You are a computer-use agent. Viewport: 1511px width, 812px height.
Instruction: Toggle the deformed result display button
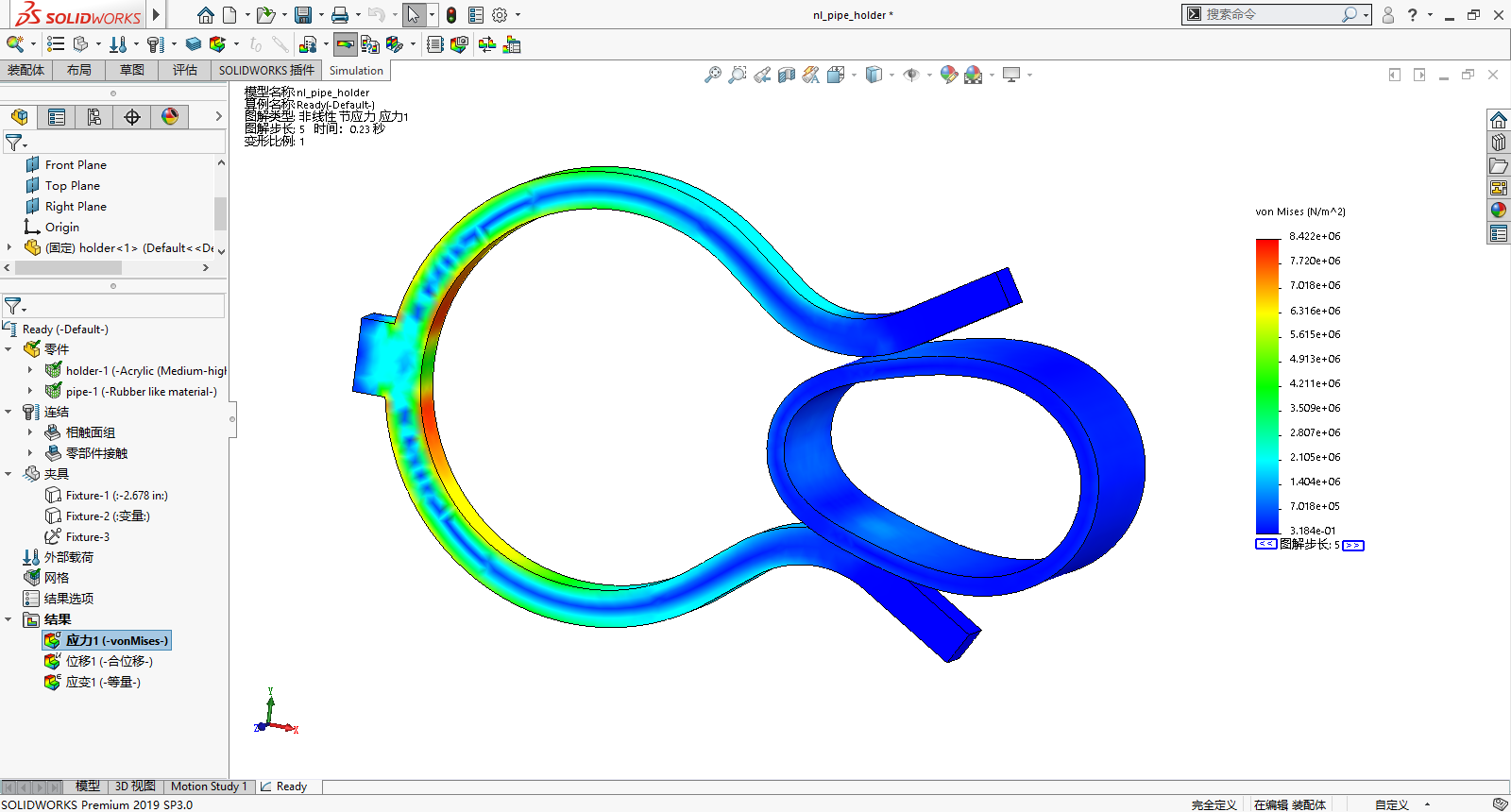pyautogui.click(x=346, y=44)
